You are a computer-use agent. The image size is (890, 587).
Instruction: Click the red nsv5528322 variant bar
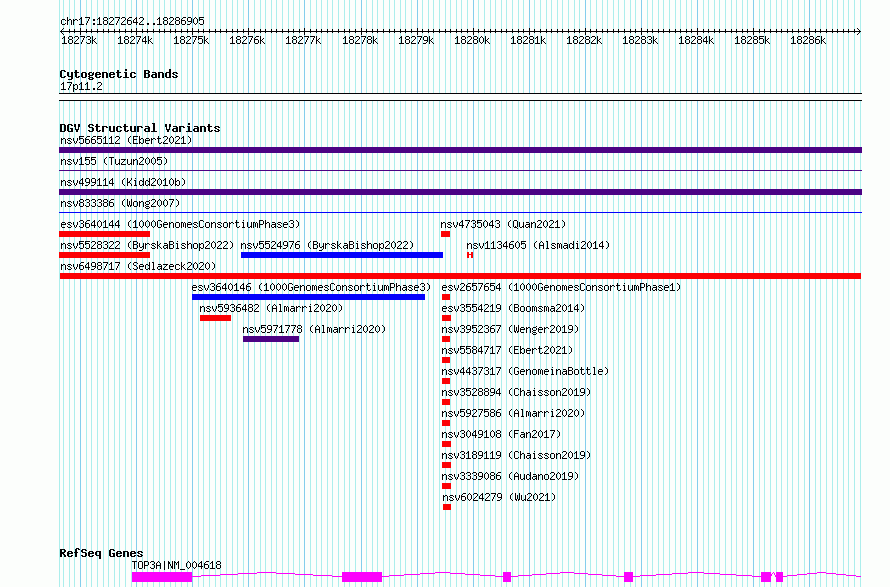point(104,255)
